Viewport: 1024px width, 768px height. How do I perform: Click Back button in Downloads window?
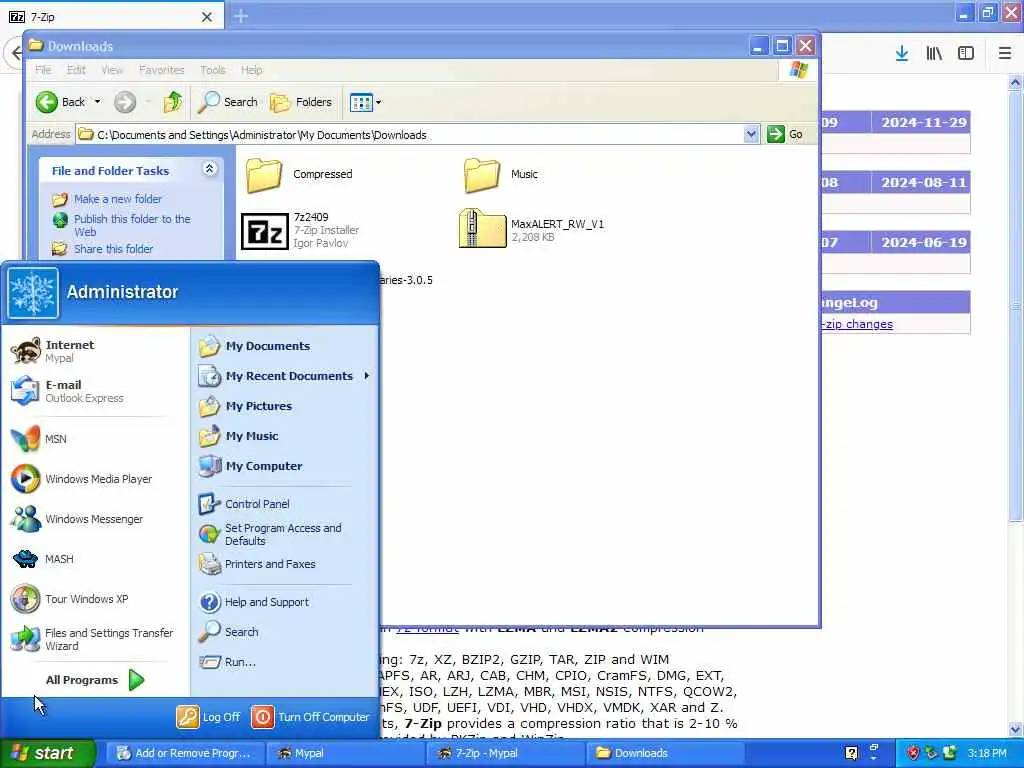tap(61, 102)
